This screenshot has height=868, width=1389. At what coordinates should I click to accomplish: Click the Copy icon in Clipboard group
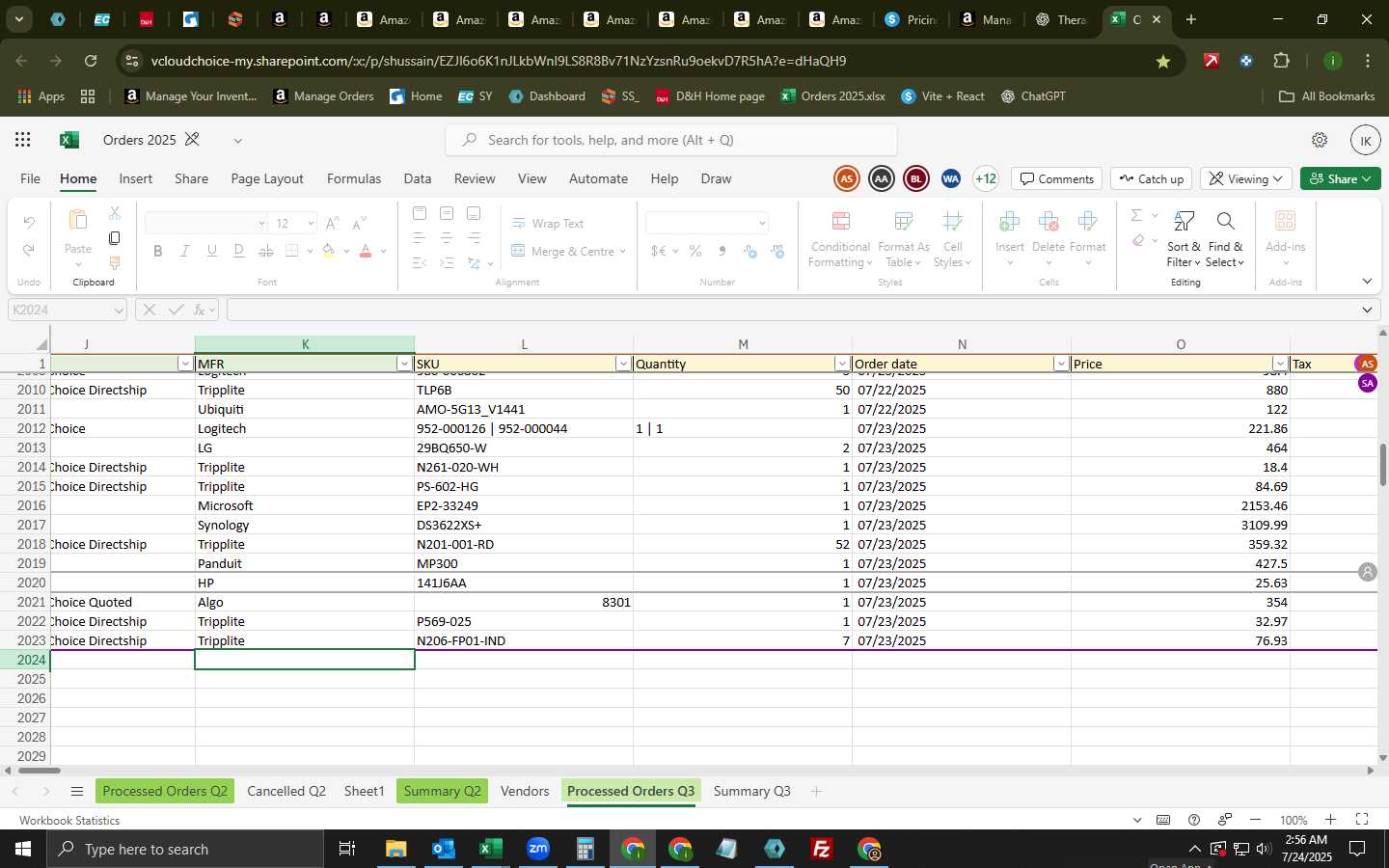point(115,238)
